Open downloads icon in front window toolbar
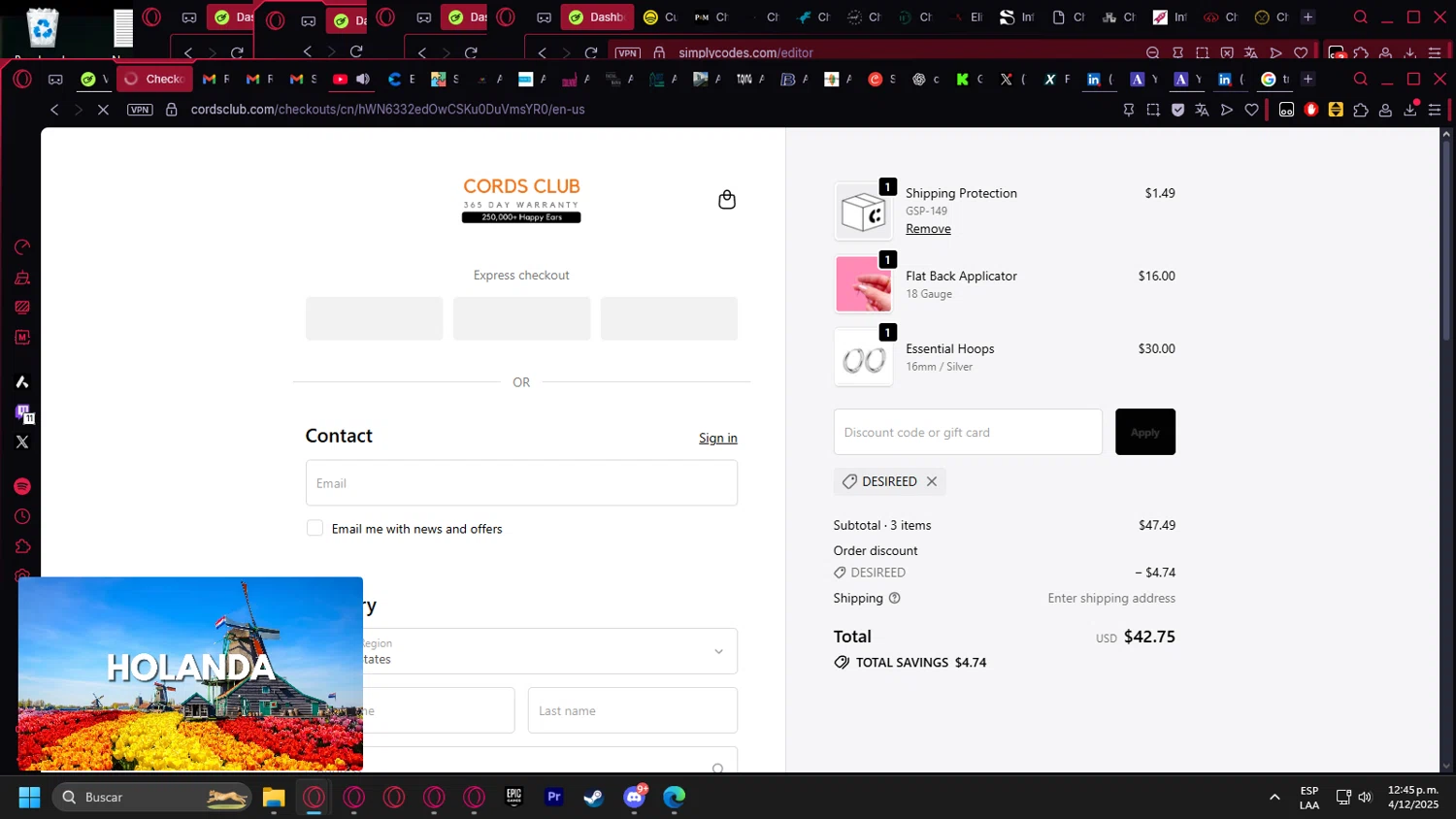Screen dimensions: 1456x819 point(1410,110)
